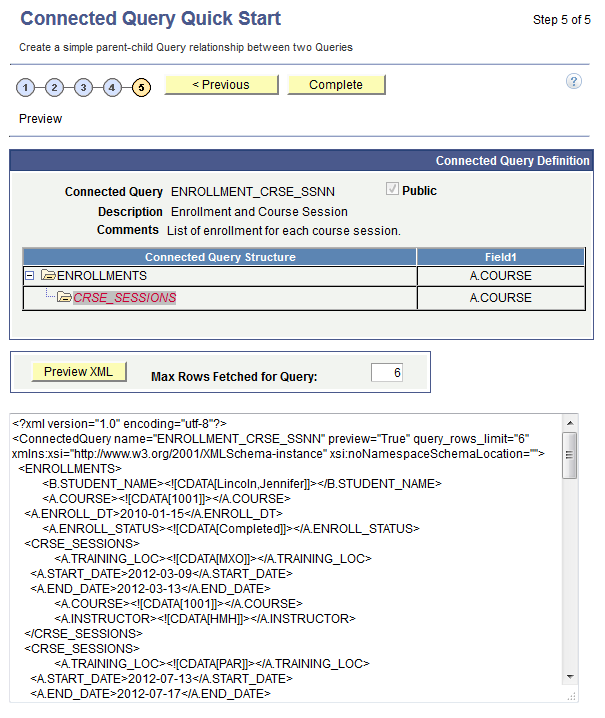The width and height of the screenshot is (605, 718).
Task: Click the help question mark icon
Action: click(x=574, y=81)
